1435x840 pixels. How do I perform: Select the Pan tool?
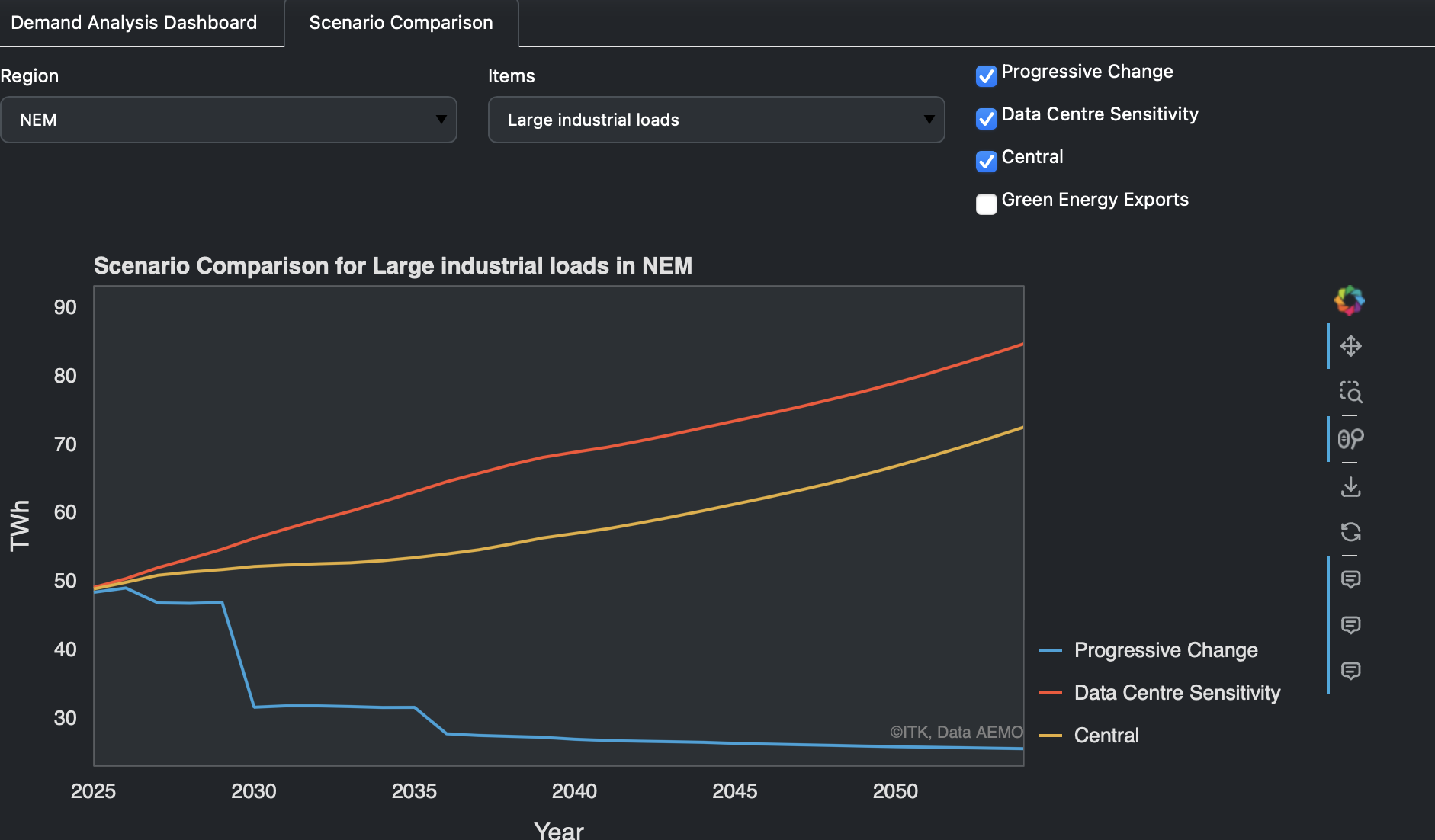tap(1350, 346)
